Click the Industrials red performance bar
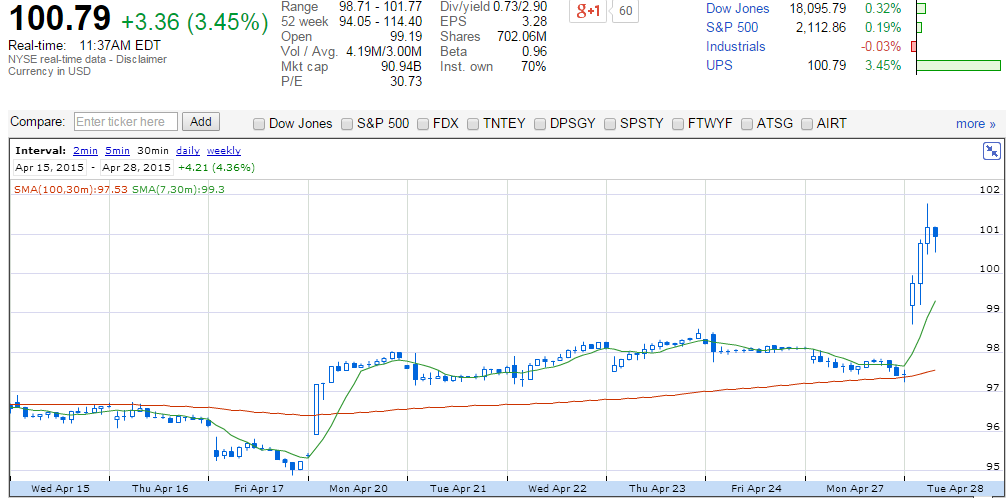Viewport: 1008px width, 498px height. coord(914,46)
